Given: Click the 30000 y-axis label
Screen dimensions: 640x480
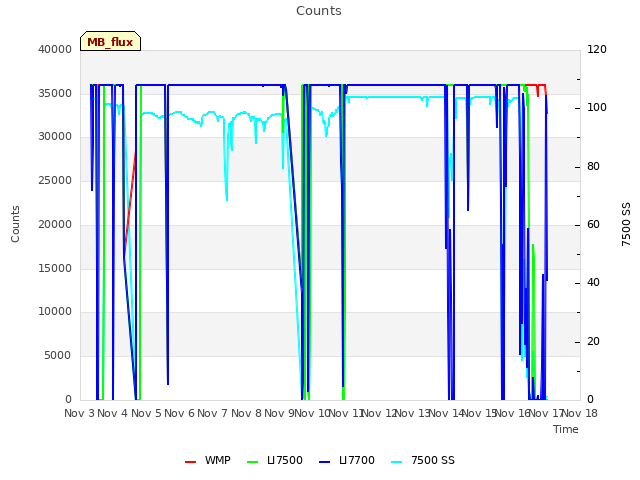Looking at the screenshot, I should 55,136.
